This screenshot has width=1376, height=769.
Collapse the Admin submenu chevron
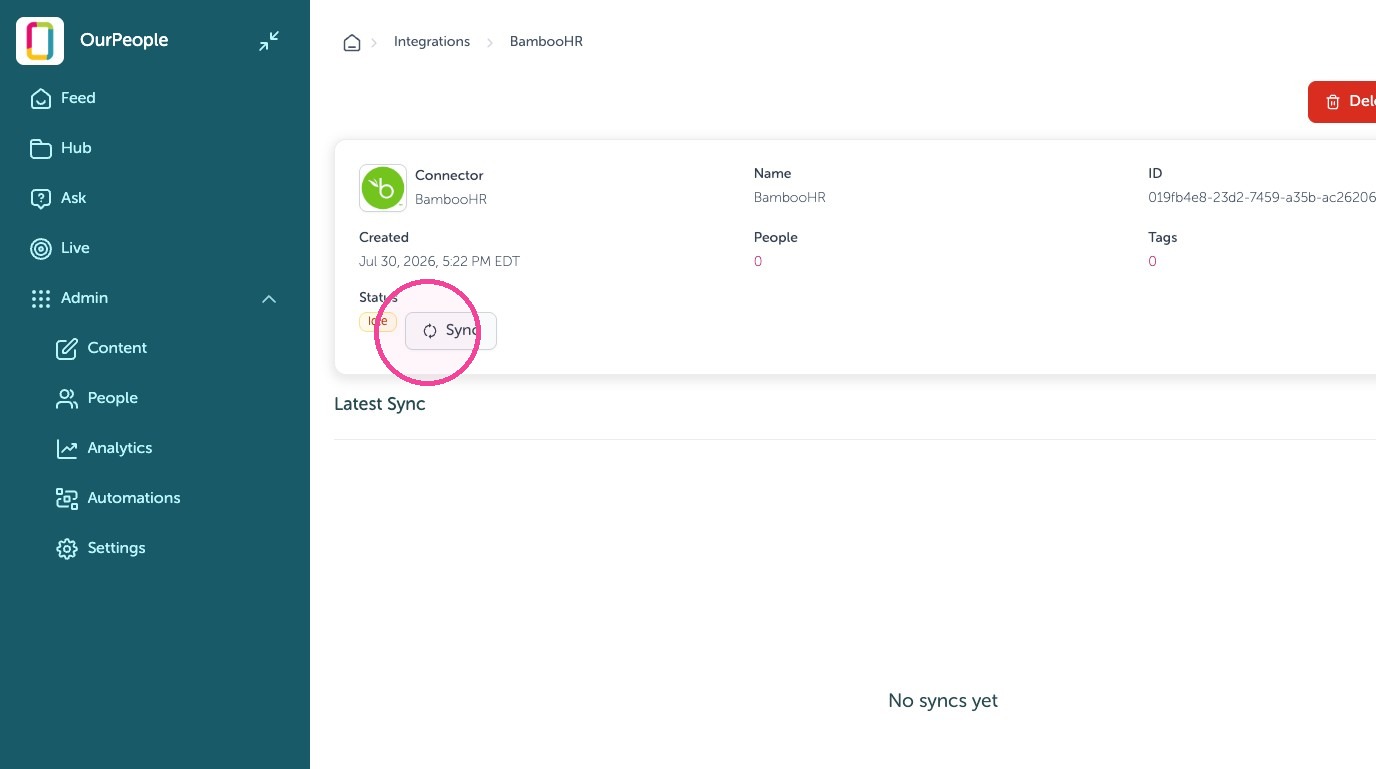[x=269, y=299]
